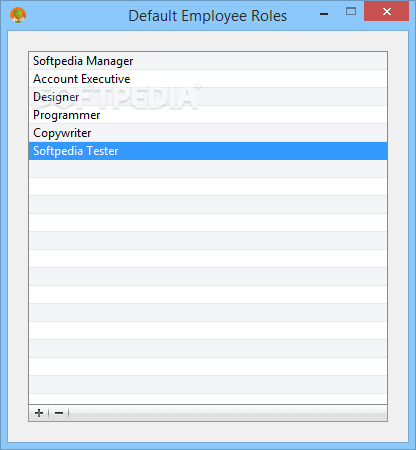Viewport: 416px width, 450px height.
Task: Highlight the Softpedia Tester row
Action: tap(208, 151)
